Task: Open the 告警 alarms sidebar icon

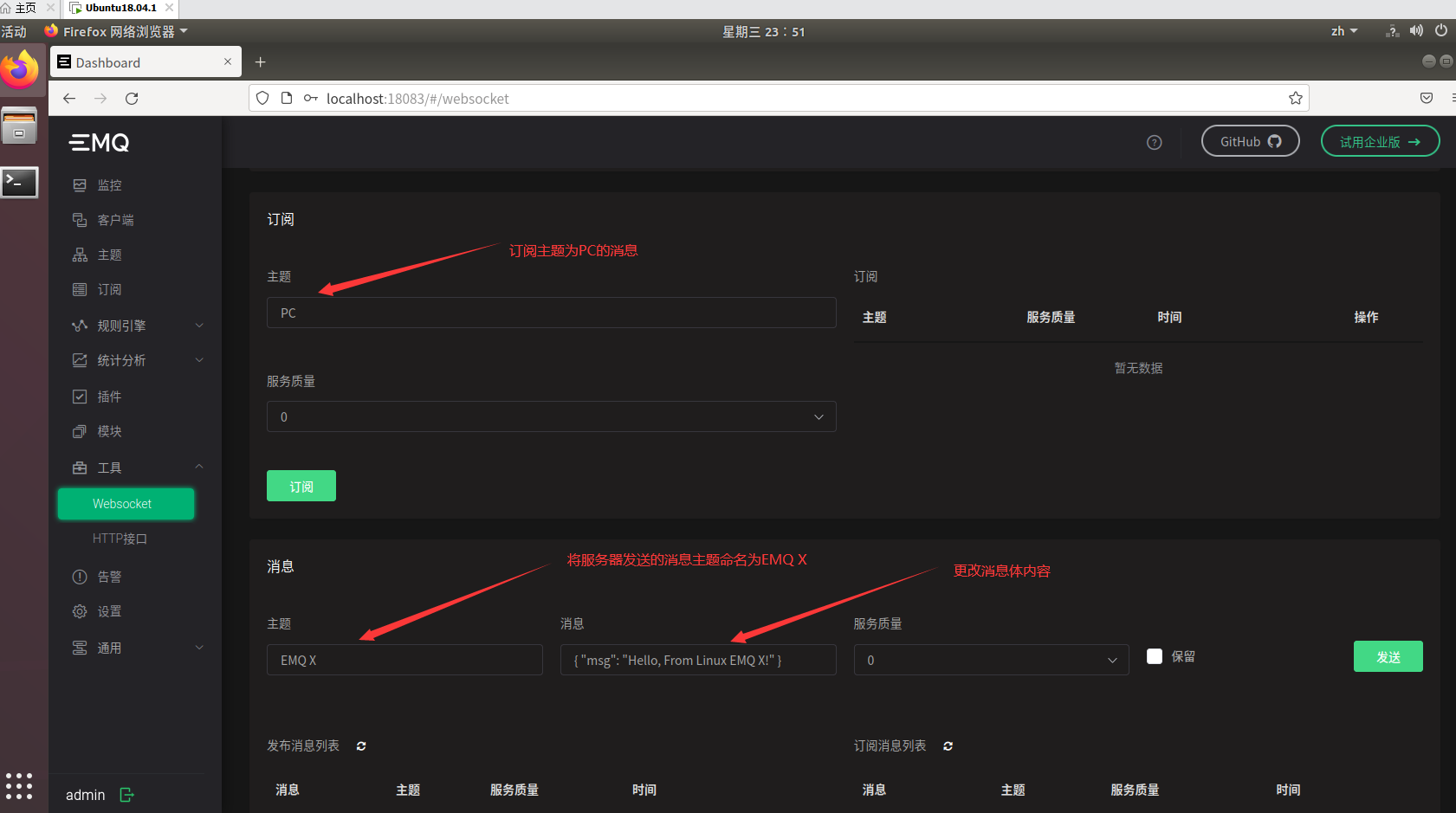Action: [80, 576]
